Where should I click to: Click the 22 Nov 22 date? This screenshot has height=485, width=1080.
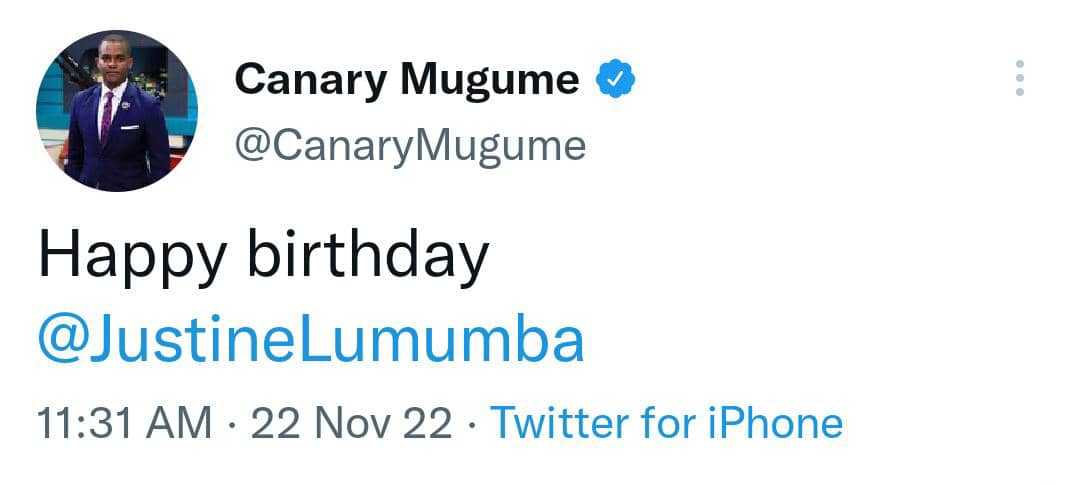(x=351, y=423)
